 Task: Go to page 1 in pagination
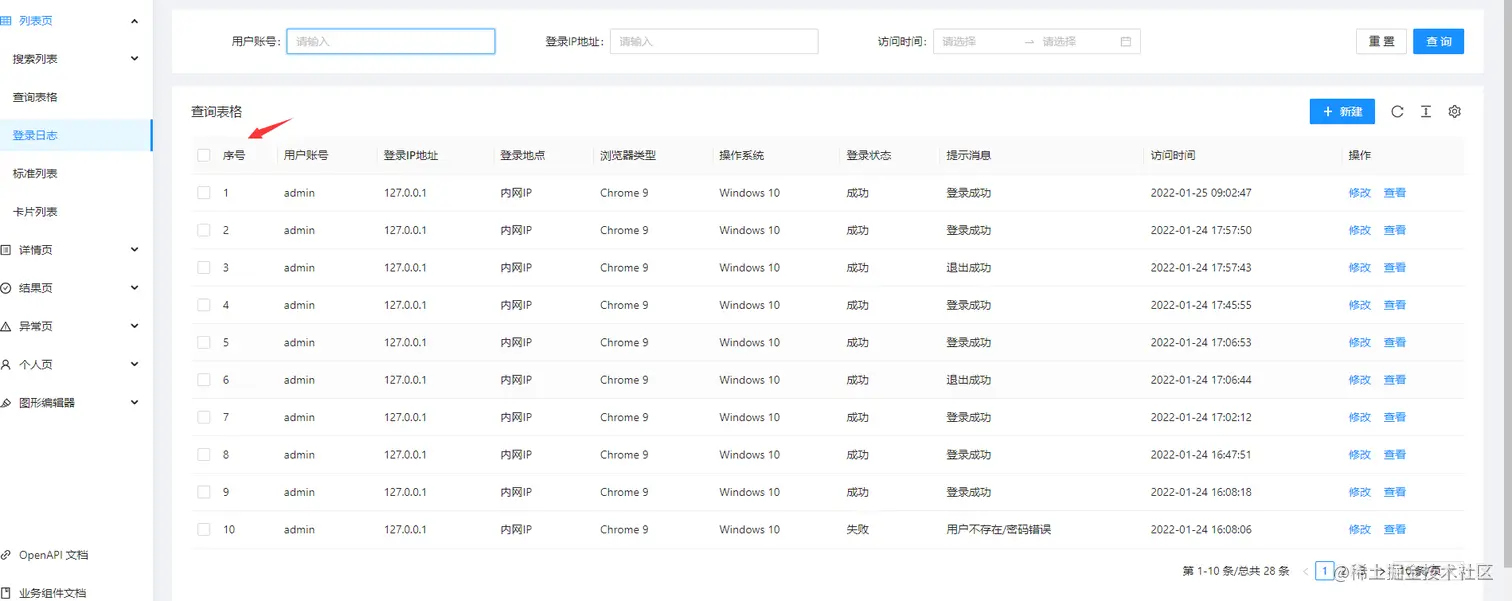(1324, 571)
